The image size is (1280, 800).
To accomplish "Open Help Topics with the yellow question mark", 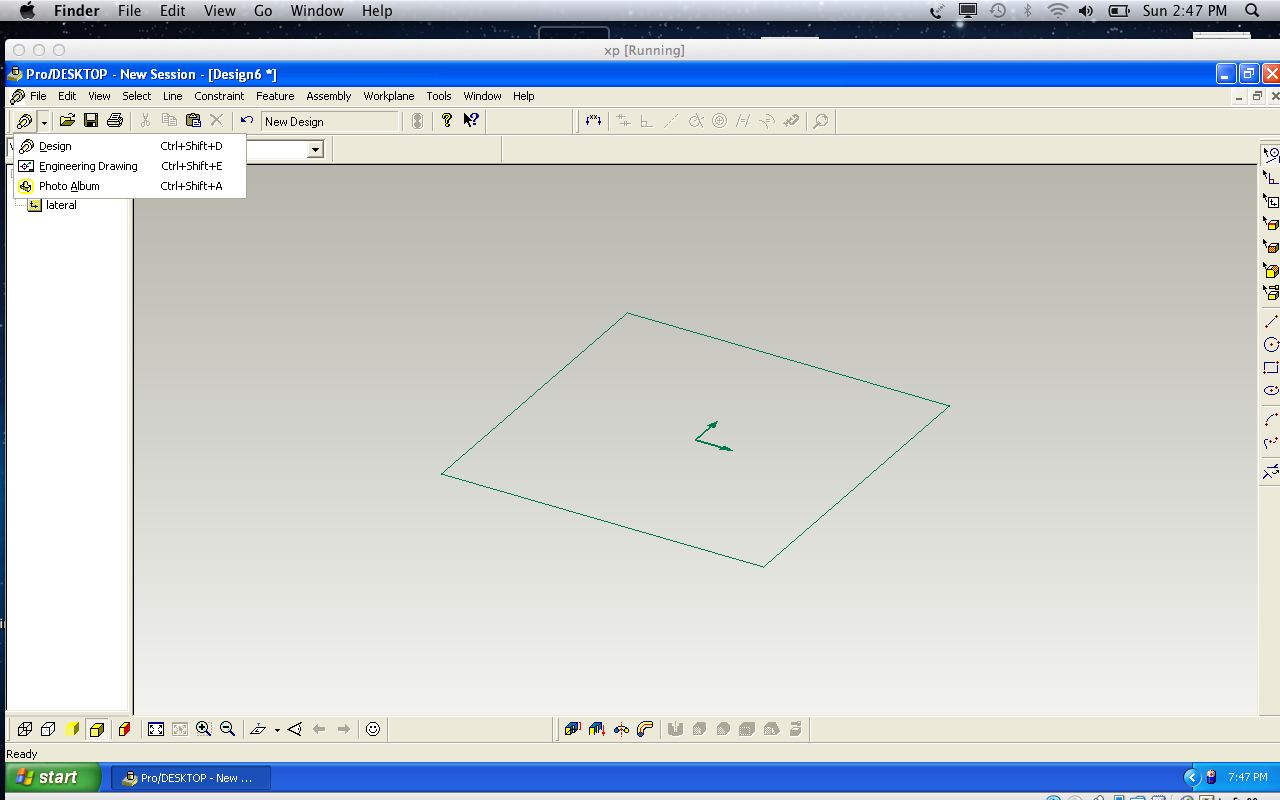I will [x=447, y=121].
